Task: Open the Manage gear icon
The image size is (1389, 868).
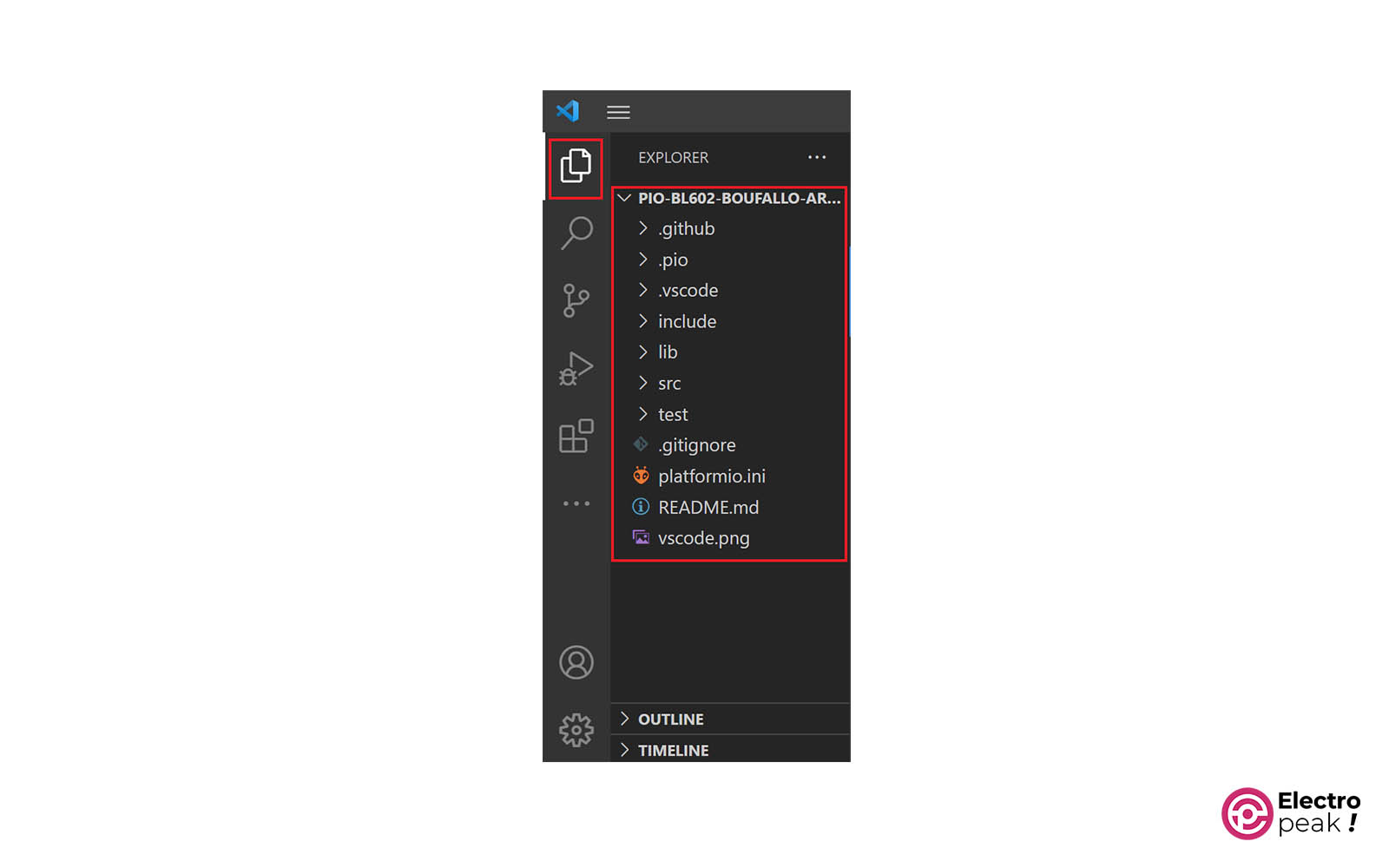Action: click(x=576, y=730)
